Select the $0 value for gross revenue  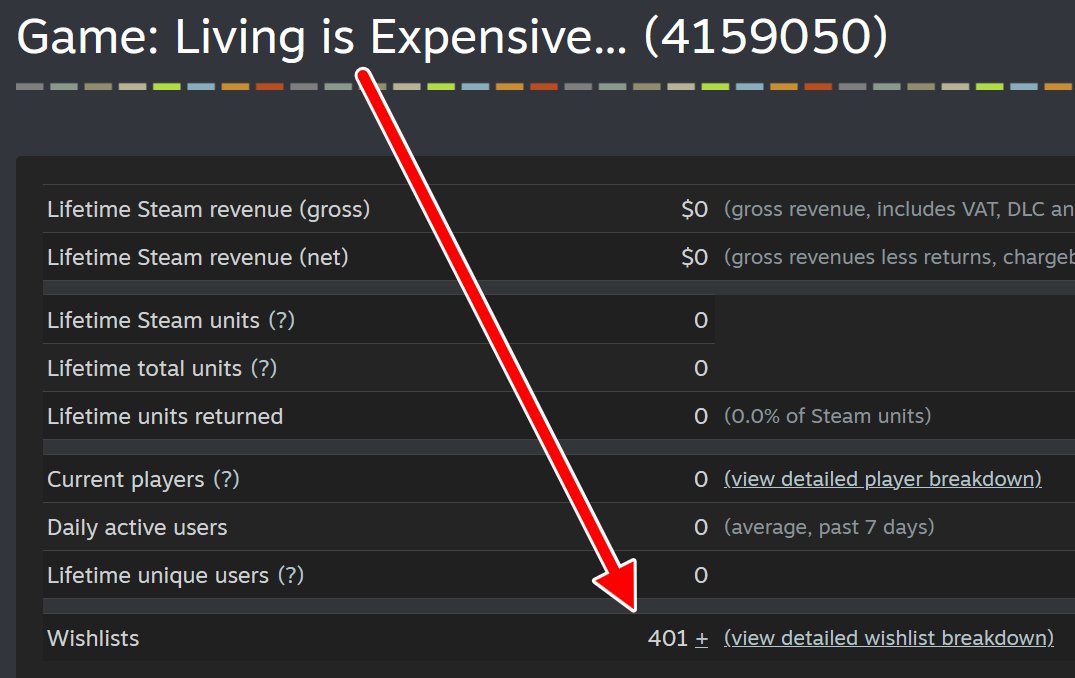pyautogui.click(x=694, y=209)
